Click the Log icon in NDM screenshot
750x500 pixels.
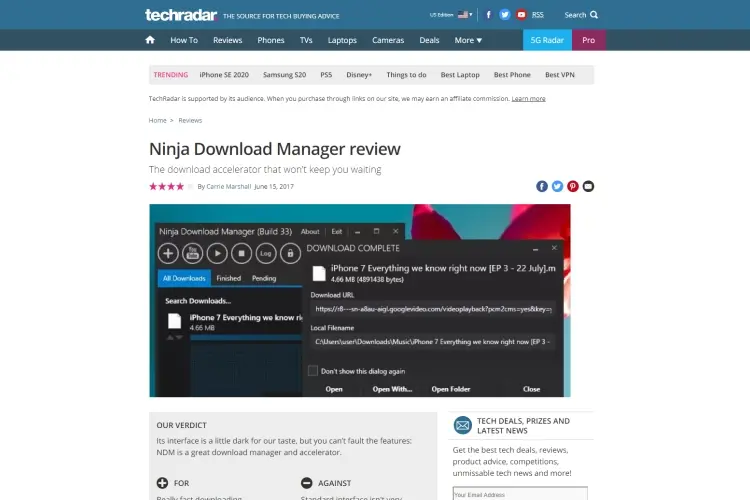pos(266,253)
